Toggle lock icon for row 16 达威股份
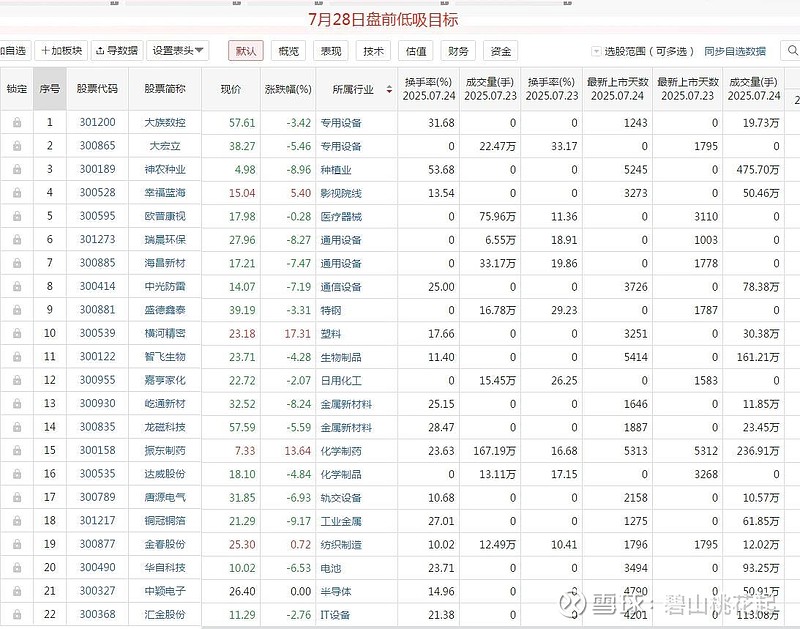This screenshot has height=629, width=800. tap(17, 474)
